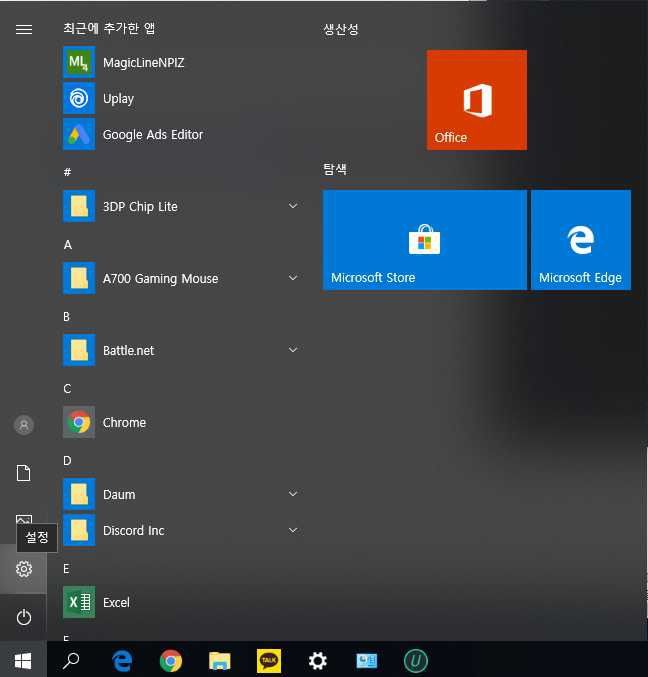Screen dimensions: 648x677
Task: Expand the Battle.net folder chevron
Action: pyautogui.click(x=293, y=350)
